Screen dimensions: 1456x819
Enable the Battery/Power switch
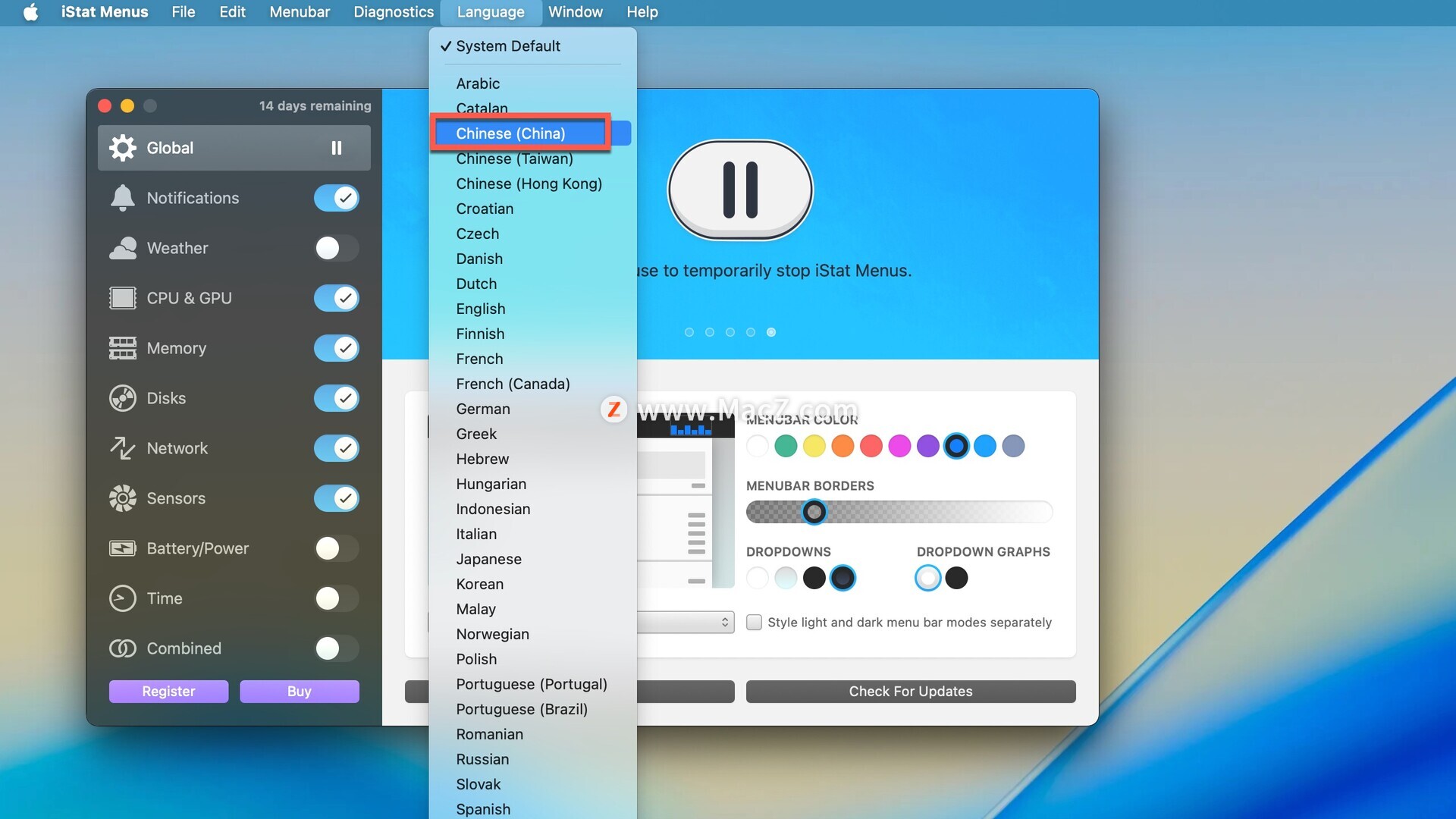(337, 548)
